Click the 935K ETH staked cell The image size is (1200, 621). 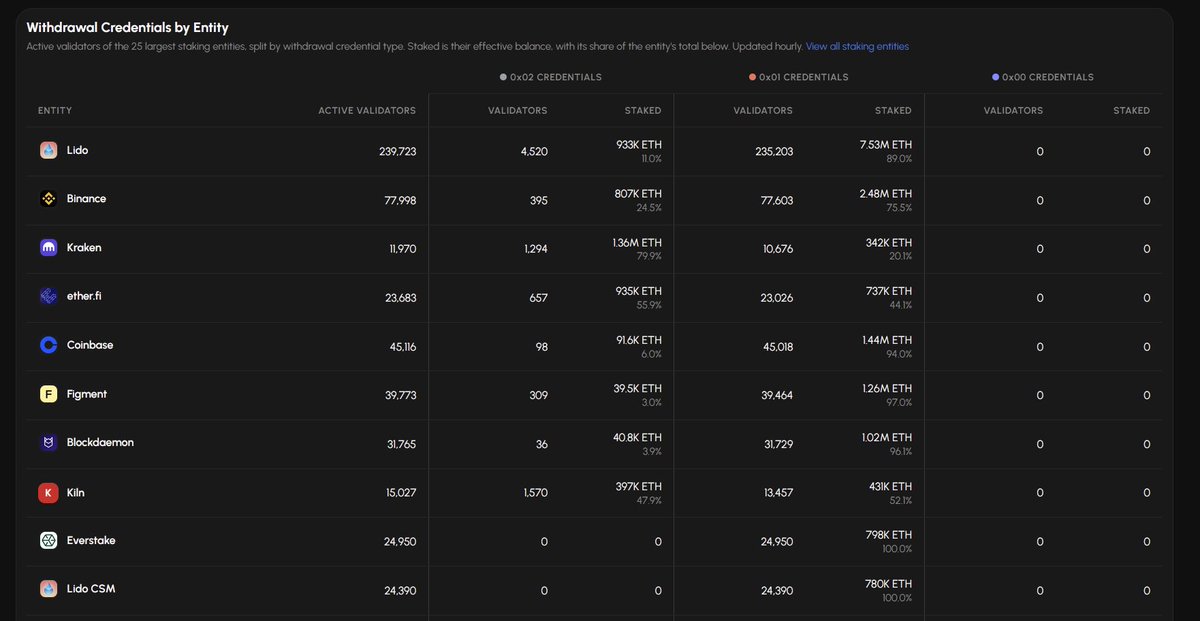pos(639,291)
